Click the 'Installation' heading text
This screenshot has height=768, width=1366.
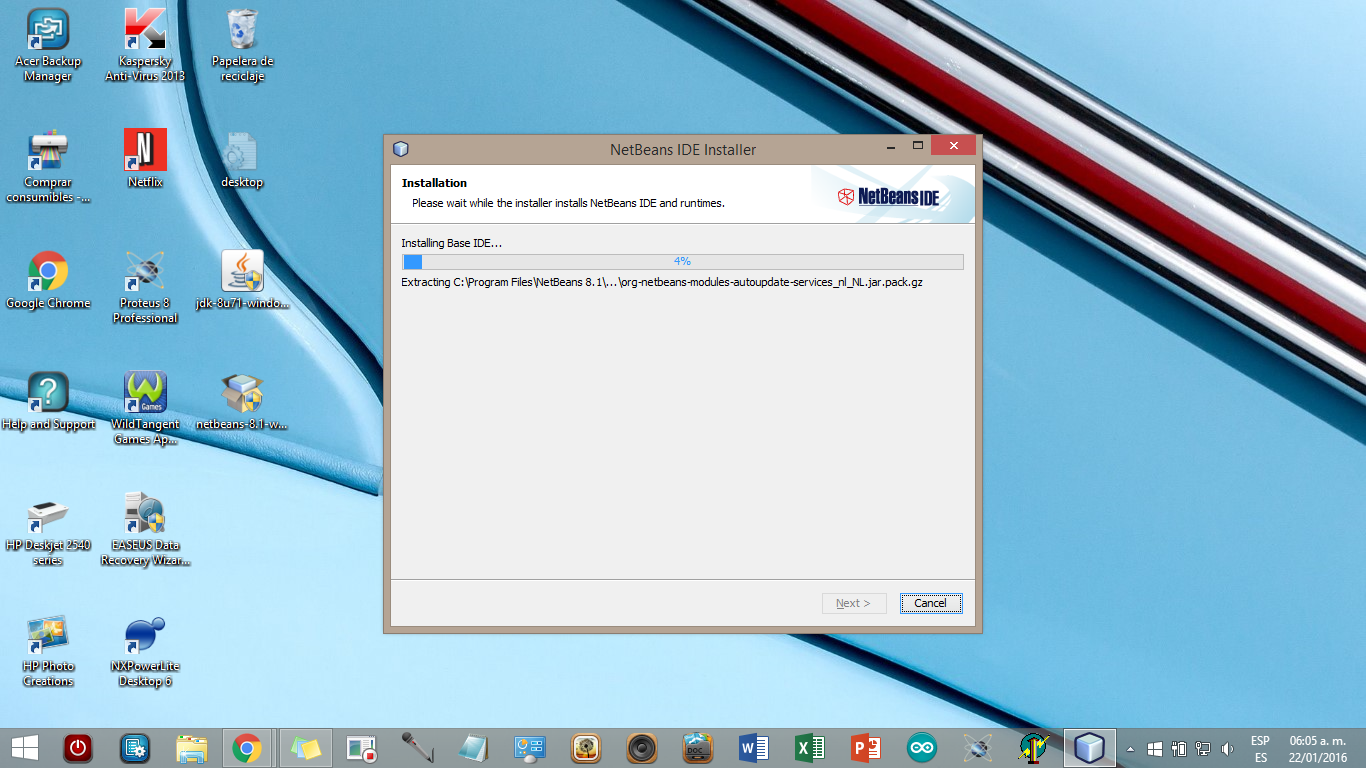pos(434,183)
